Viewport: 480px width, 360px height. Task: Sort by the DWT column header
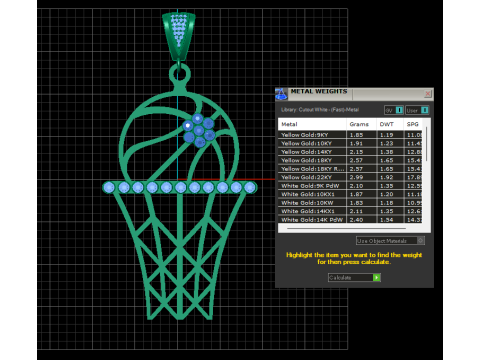pyautogui.click(x=390, y=124)
